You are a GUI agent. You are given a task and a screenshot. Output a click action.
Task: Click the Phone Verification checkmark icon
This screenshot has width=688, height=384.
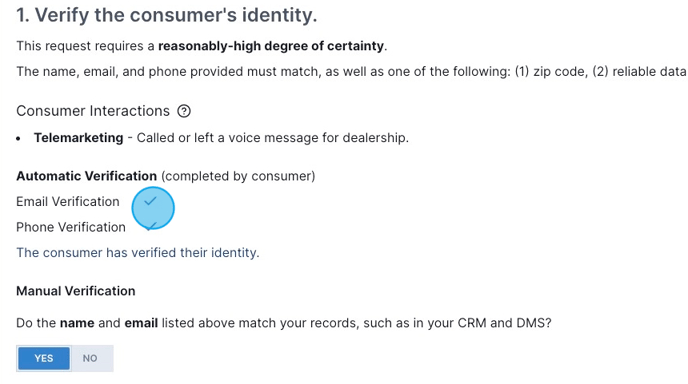pos(150,226)
